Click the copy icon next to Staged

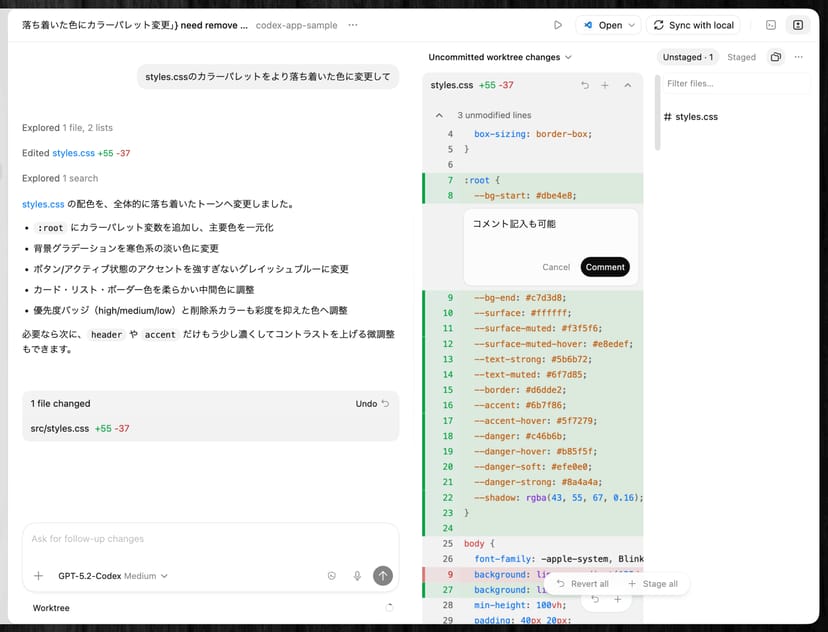coord(775,57)
